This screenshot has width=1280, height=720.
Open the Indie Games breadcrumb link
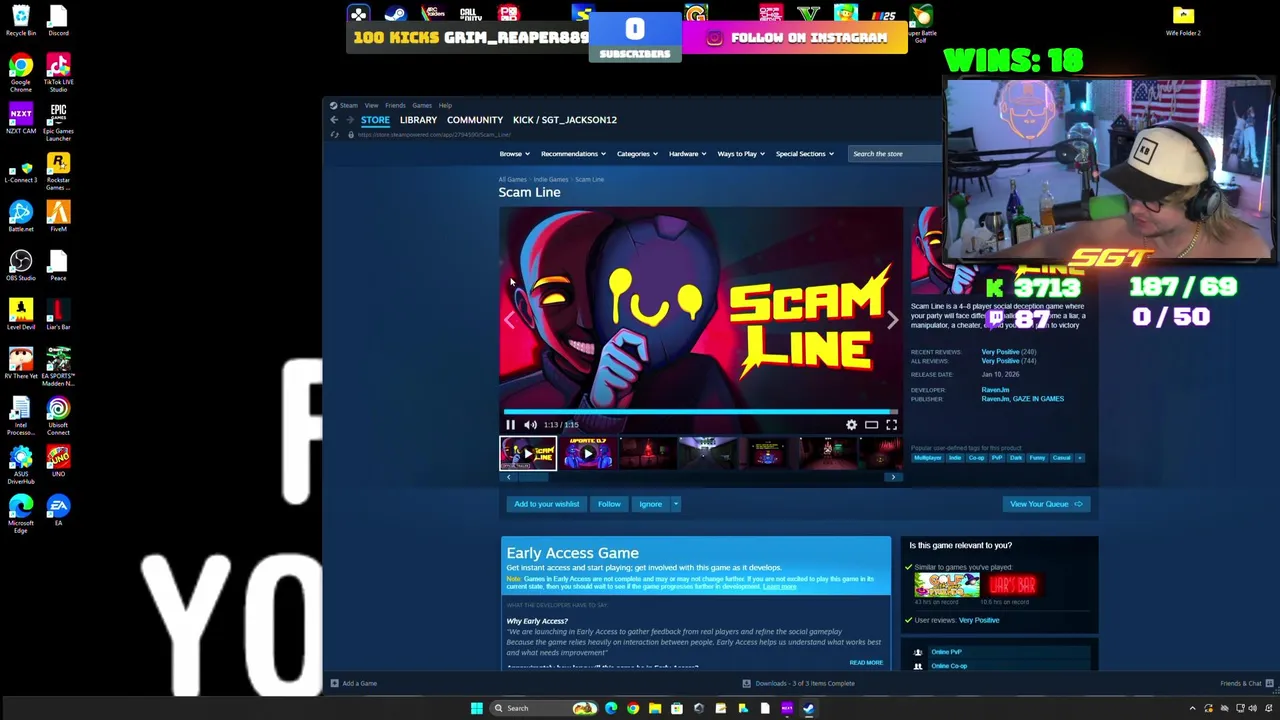click(x=550, y=180)
